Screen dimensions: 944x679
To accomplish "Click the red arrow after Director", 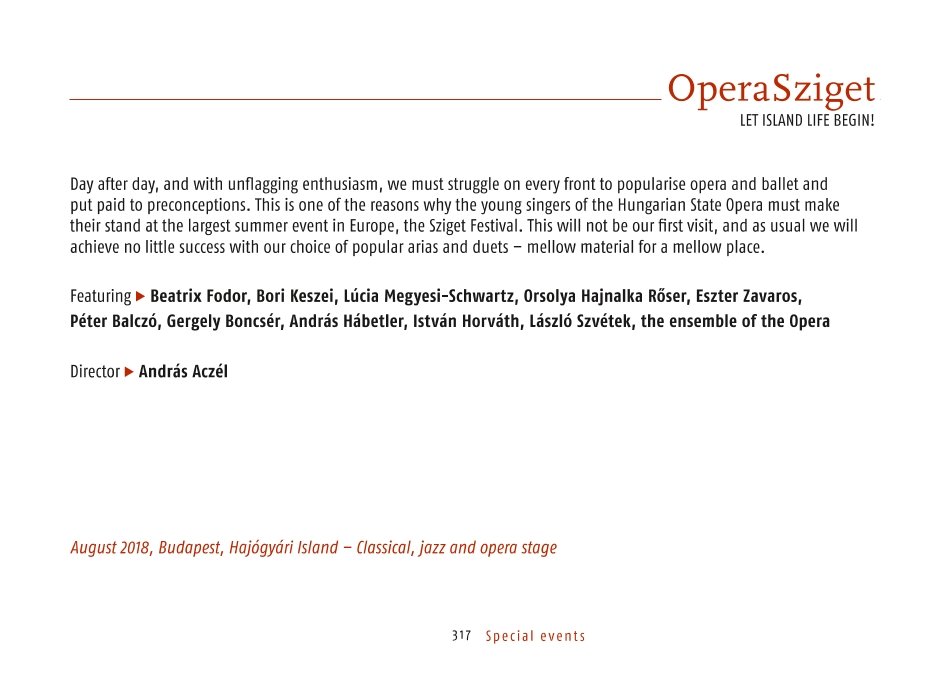I will [x=129, y=371].
